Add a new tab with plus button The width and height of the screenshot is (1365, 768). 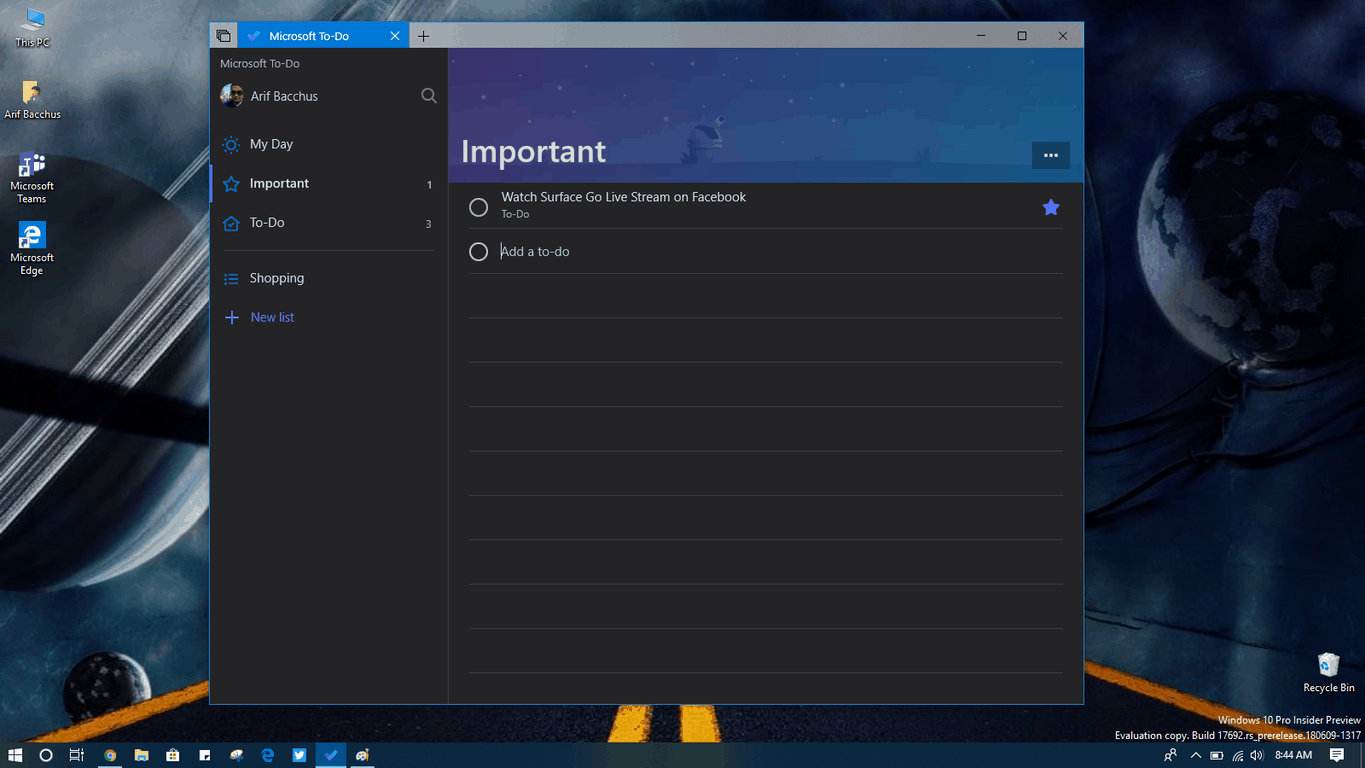click(423, 36)
